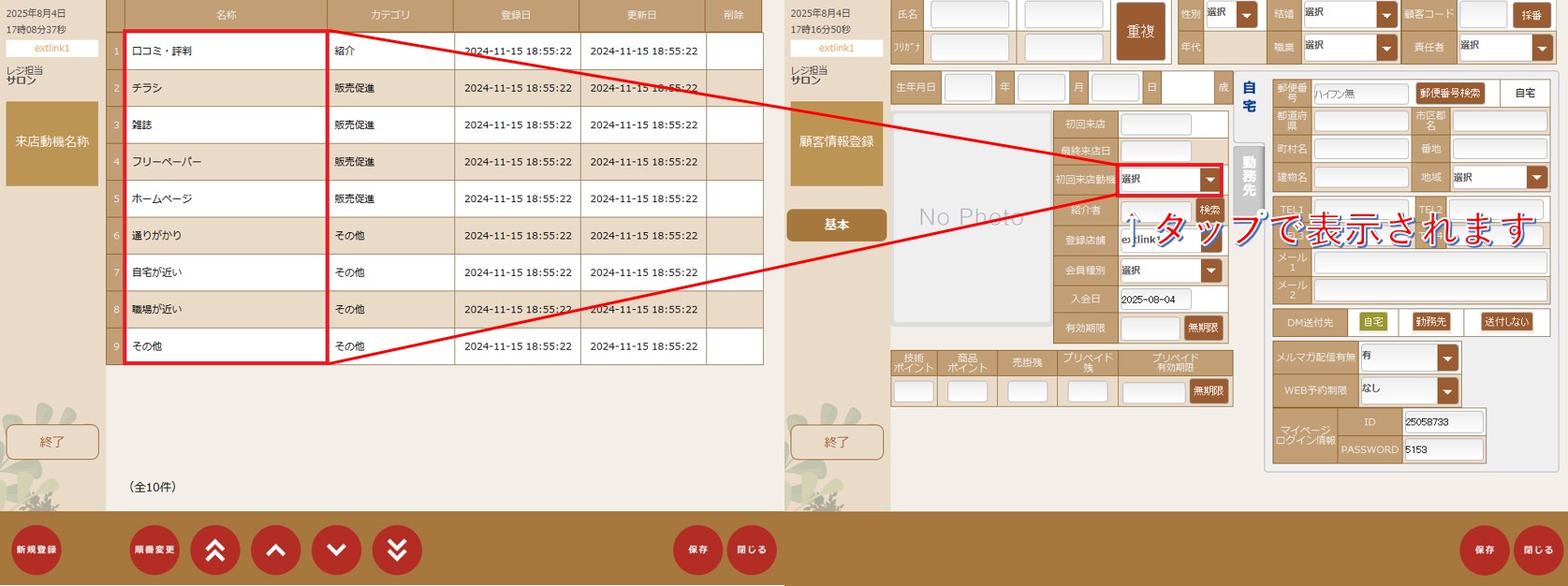Screen dimensions: 1568x586
Task: Select 勤務先 as the DM送付先
Action: click(x=1430, y=322)
